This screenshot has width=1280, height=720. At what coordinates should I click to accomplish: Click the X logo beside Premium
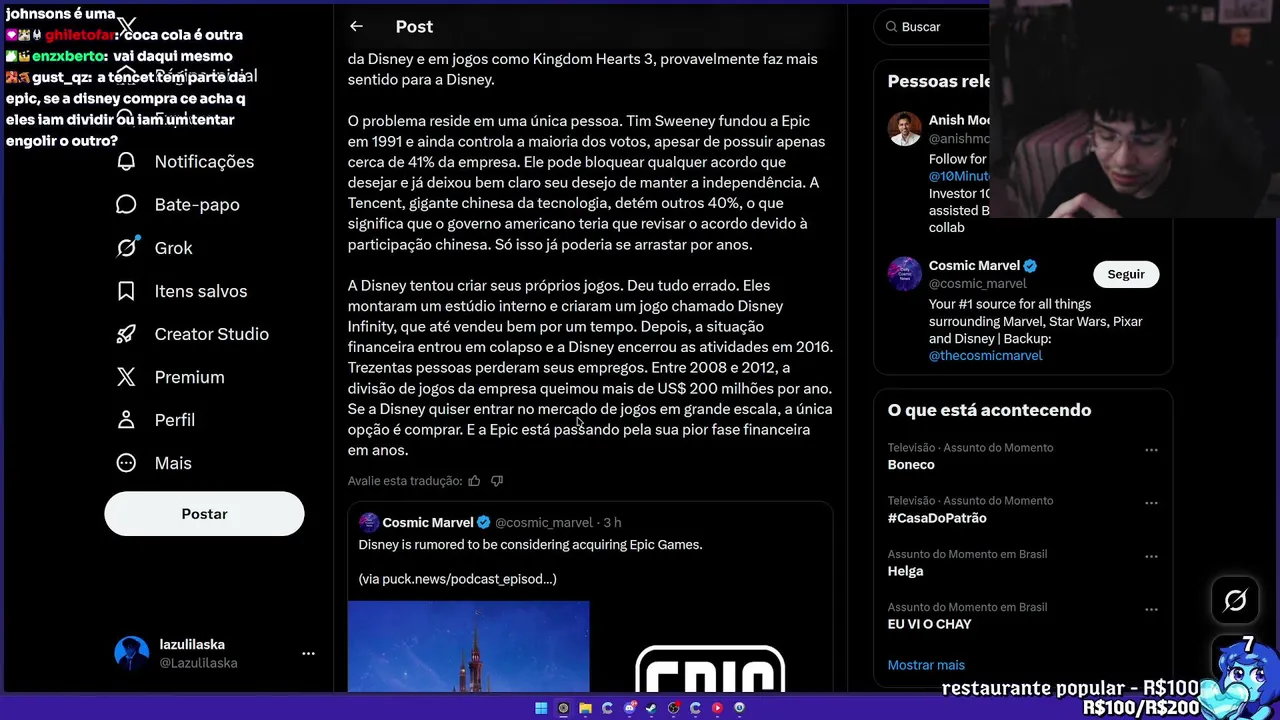126,377
